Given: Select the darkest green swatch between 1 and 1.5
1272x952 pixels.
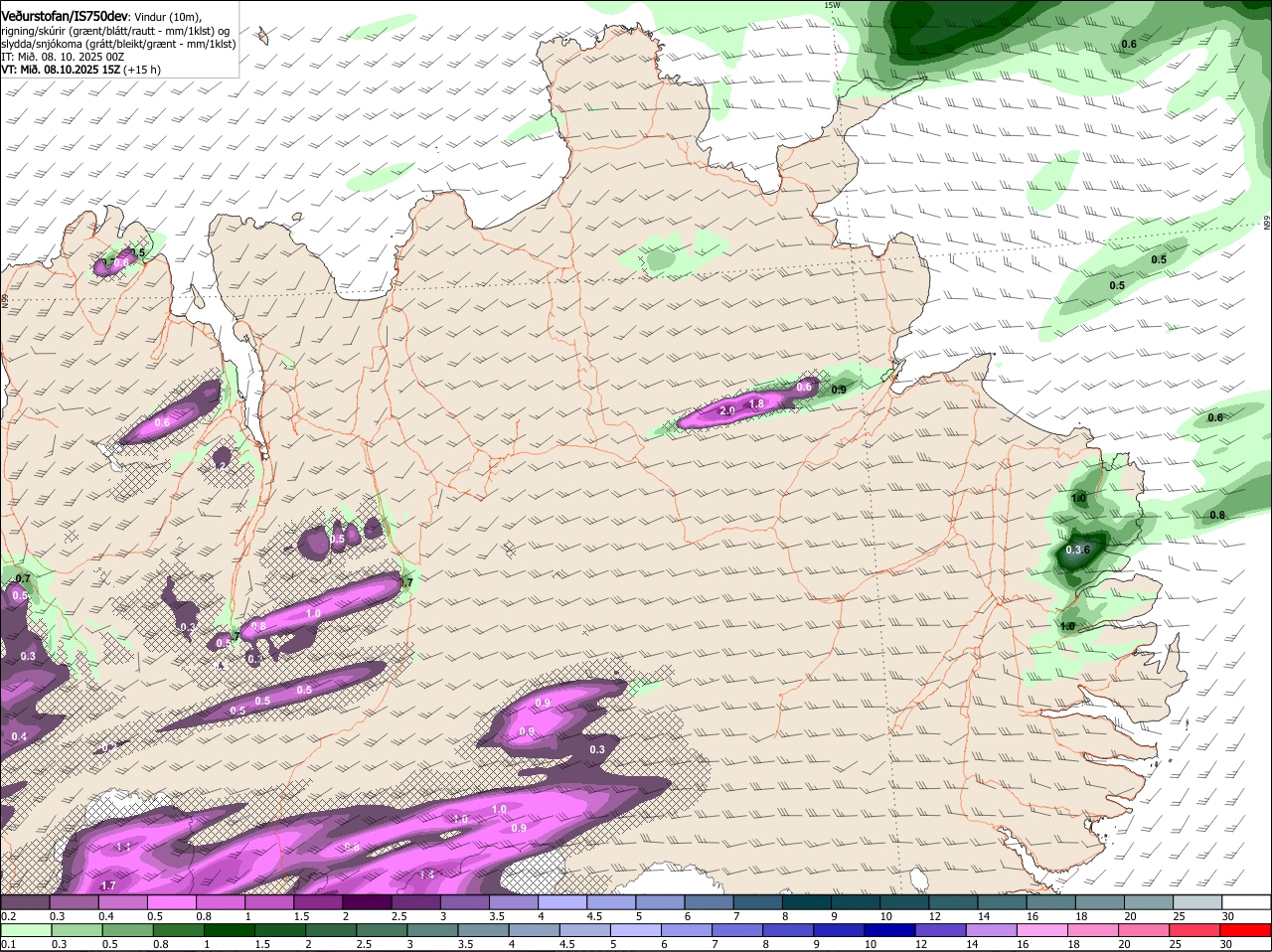Looking at the screenshot, I should click(229, 930).
